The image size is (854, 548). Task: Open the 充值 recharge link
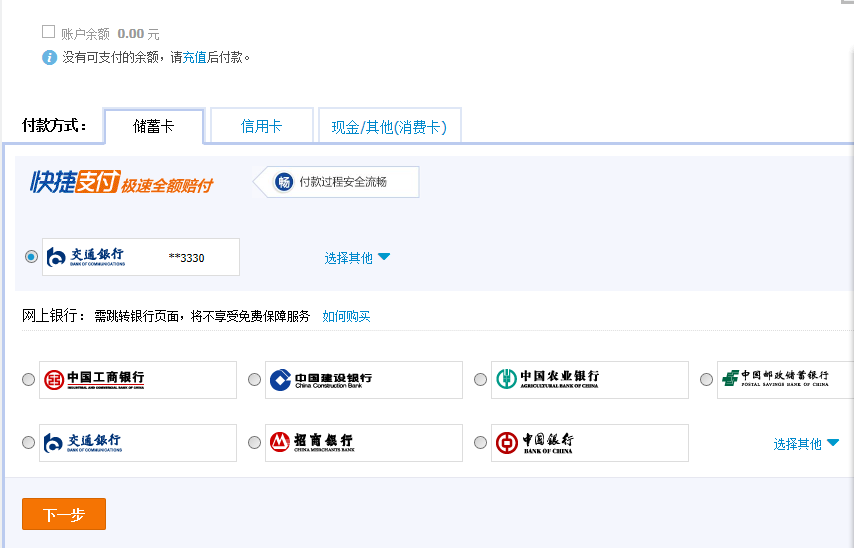(x=194, y=57)
